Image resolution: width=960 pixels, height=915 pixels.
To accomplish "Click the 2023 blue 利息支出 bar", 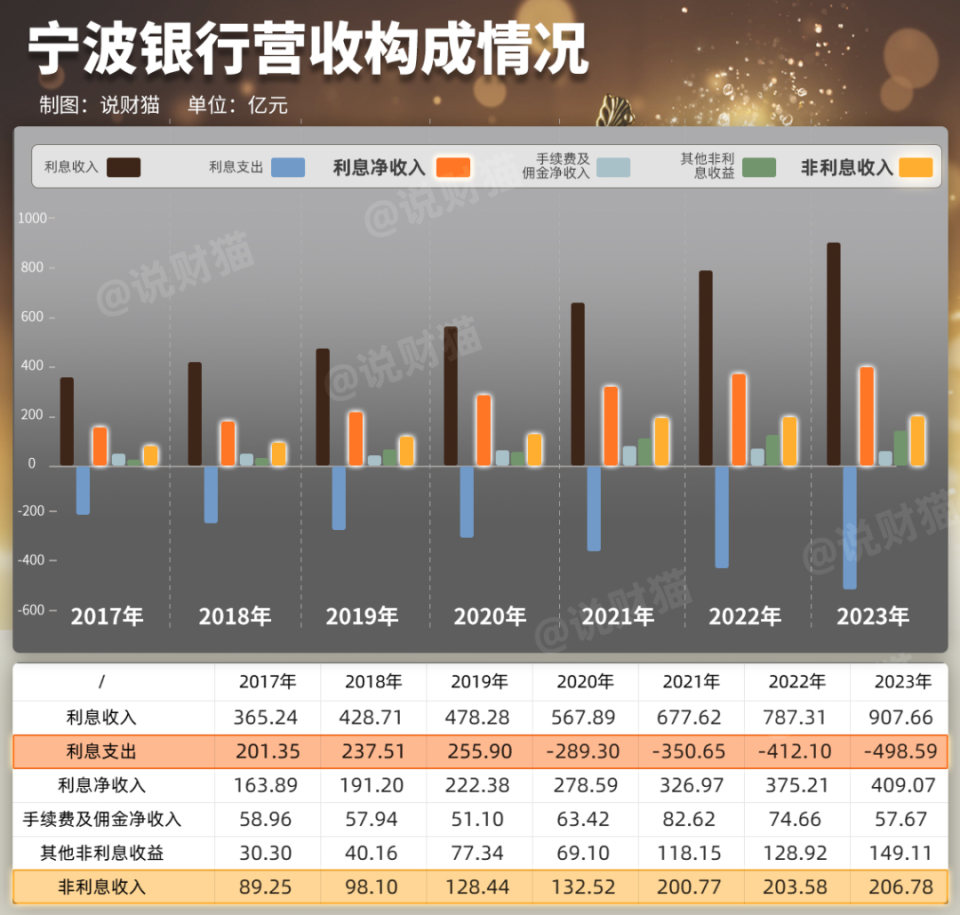I will (x=850, y=527).
